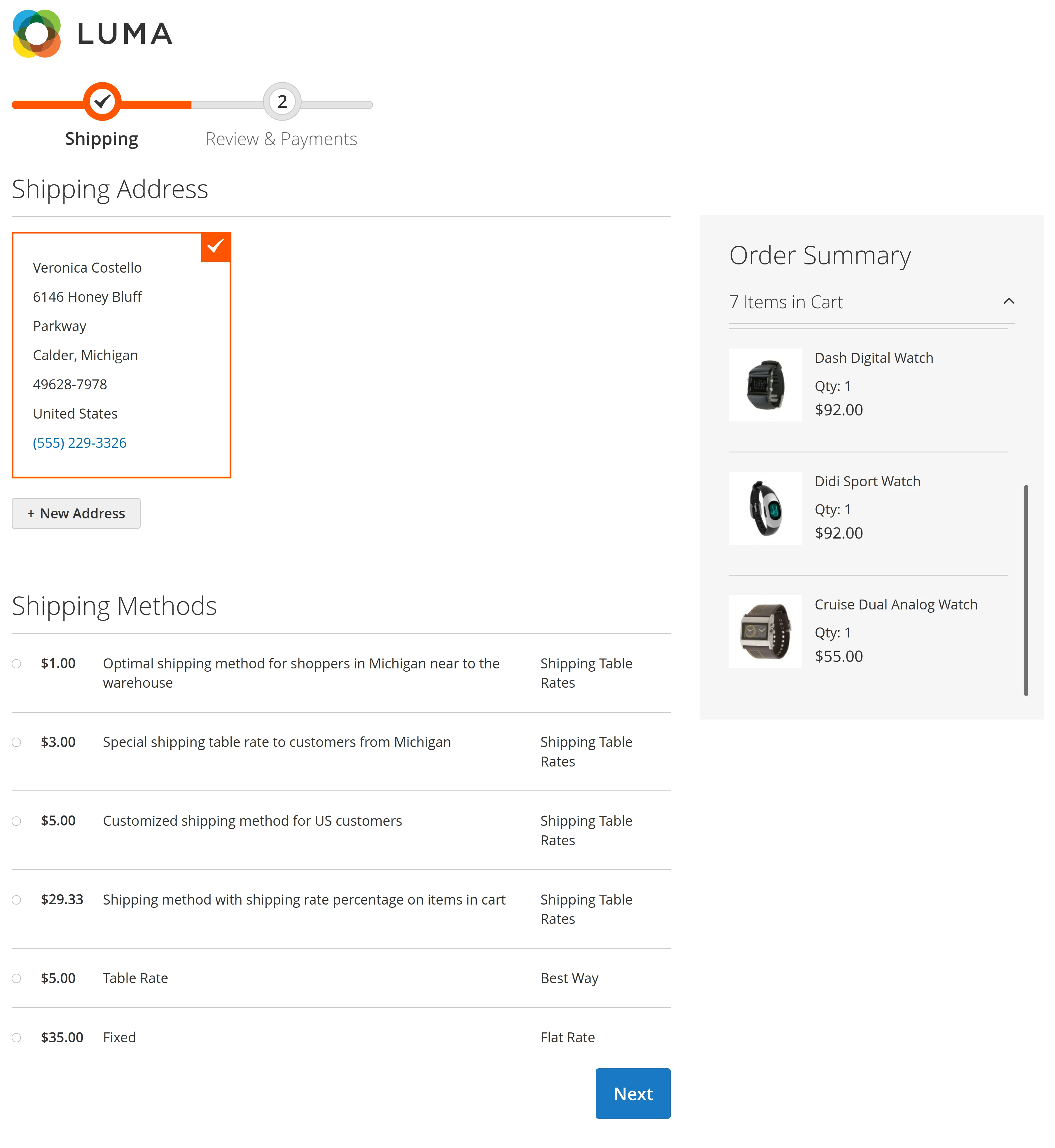Add a new shipping address
1055x1148 pixels.
pos(76,513)
